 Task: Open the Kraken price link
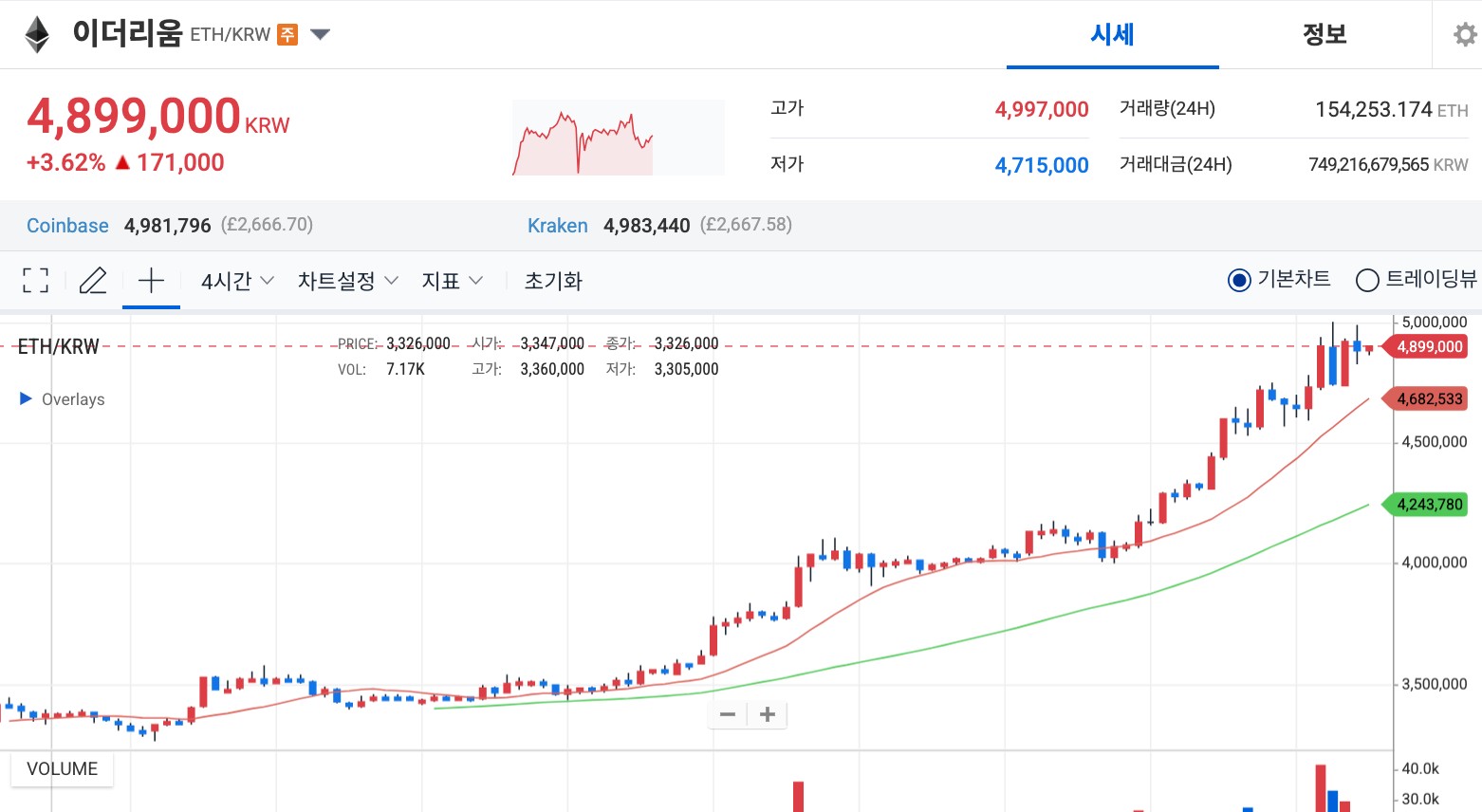click(x=558, y=226)
